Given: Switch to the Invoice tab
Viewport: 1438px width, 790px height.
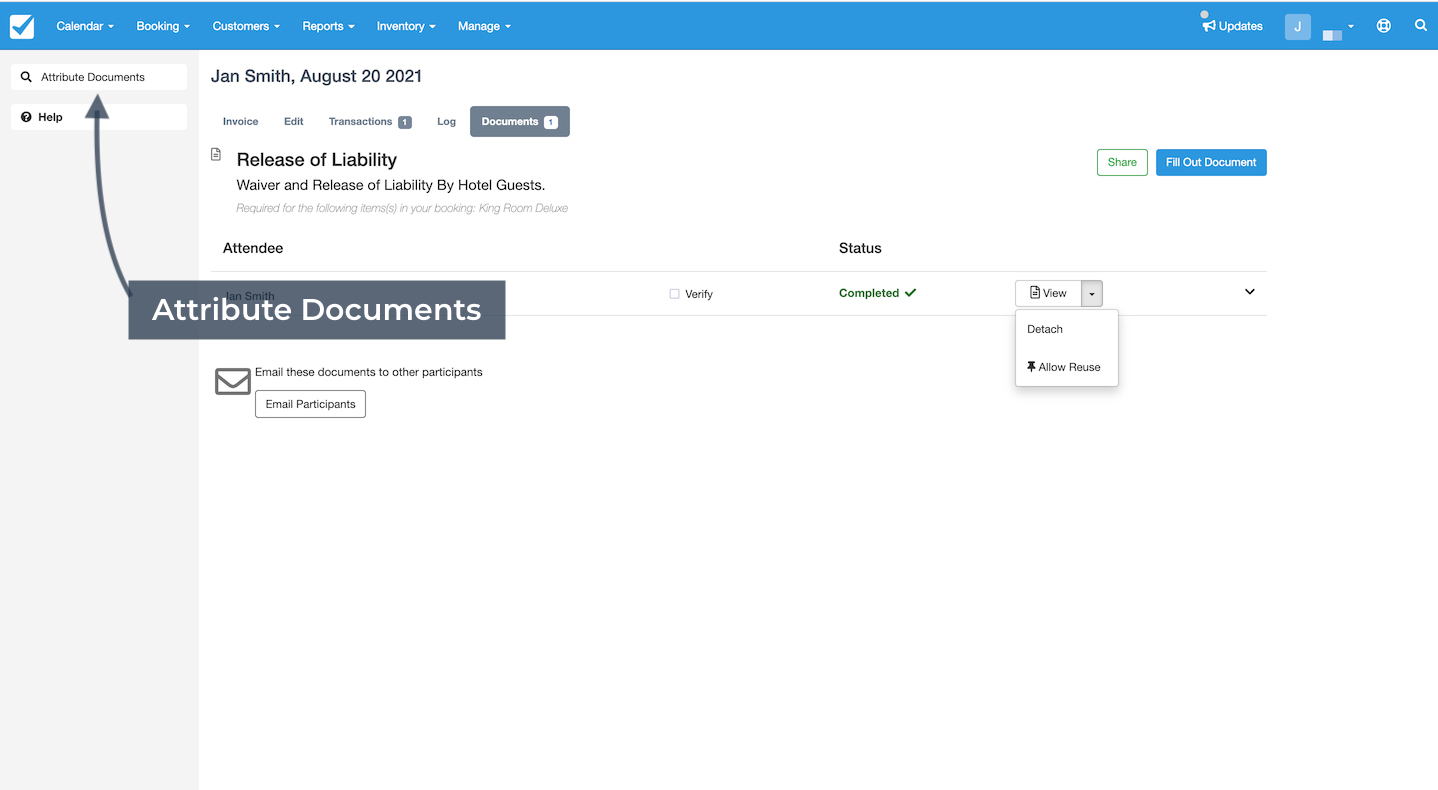Looking at the screenshot, I should click(240, 121).
